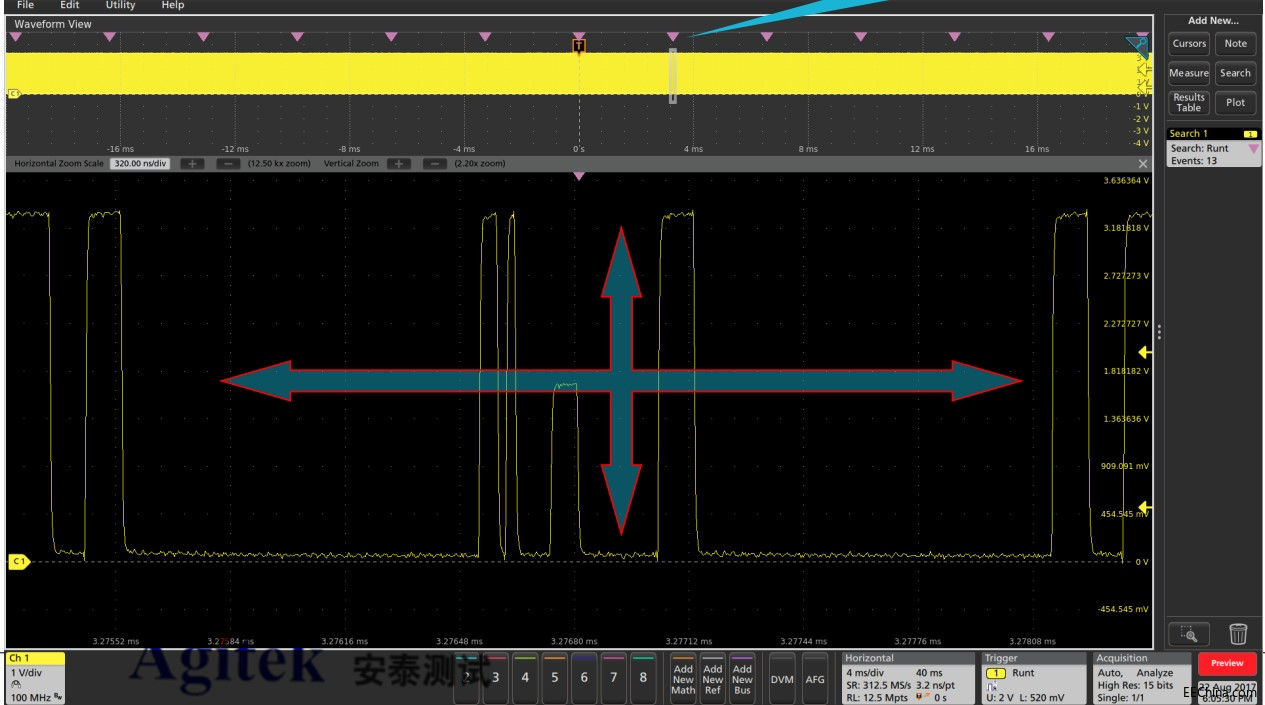Click the pink search marker atop zoomed waveform
Viewport: 1265px width, 705px height.
(x=579, y=177)
